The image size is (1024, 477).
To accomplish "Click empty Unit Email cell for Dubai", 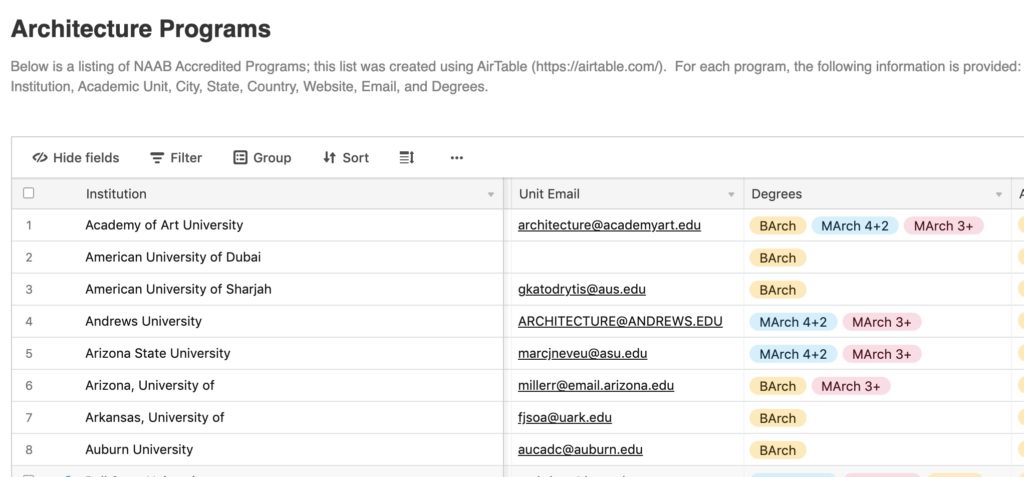I will tap(627, 257).
